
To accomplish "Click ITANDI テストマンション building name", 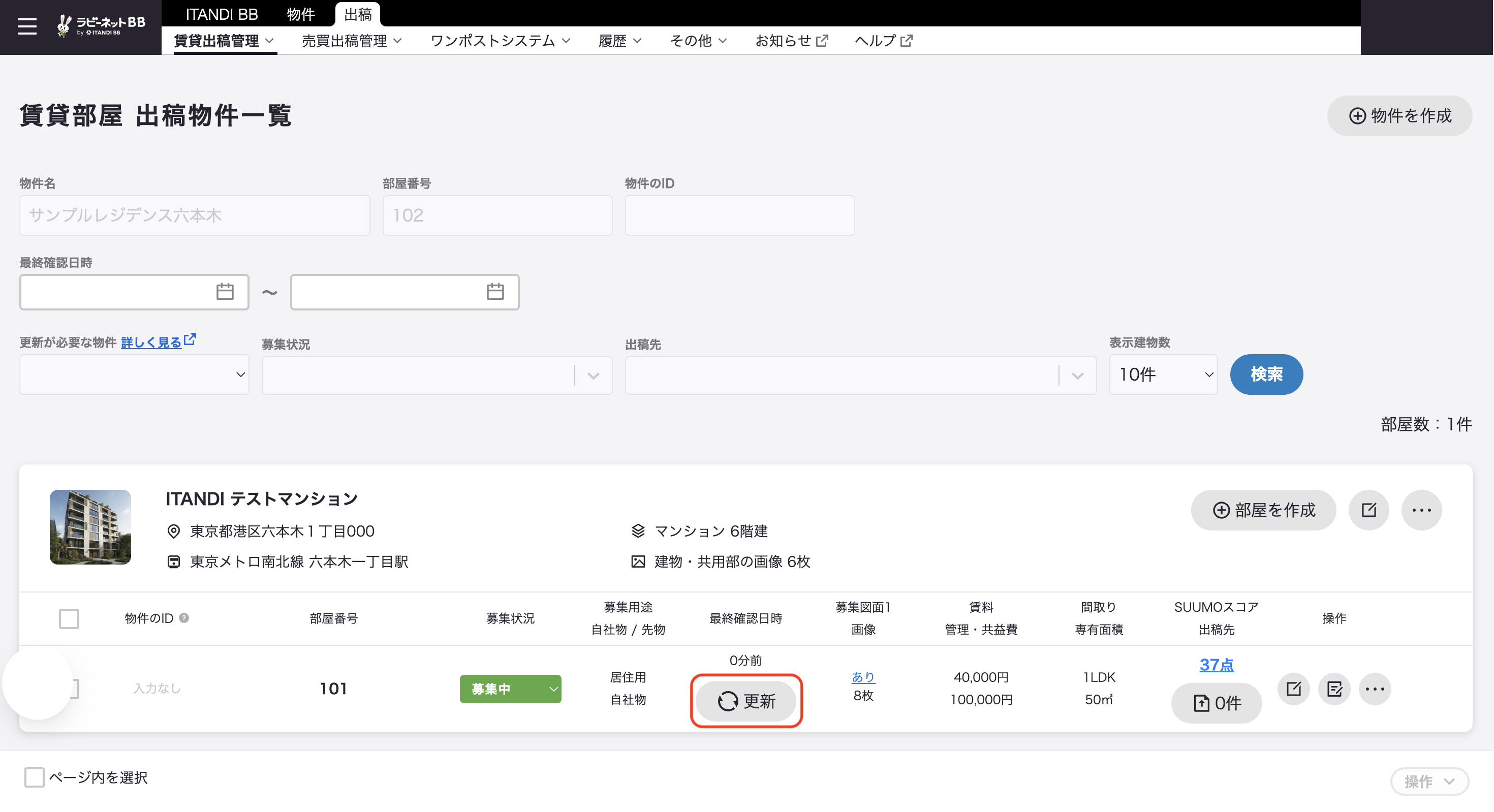I will pyautogui.click(x=262, y=498).
